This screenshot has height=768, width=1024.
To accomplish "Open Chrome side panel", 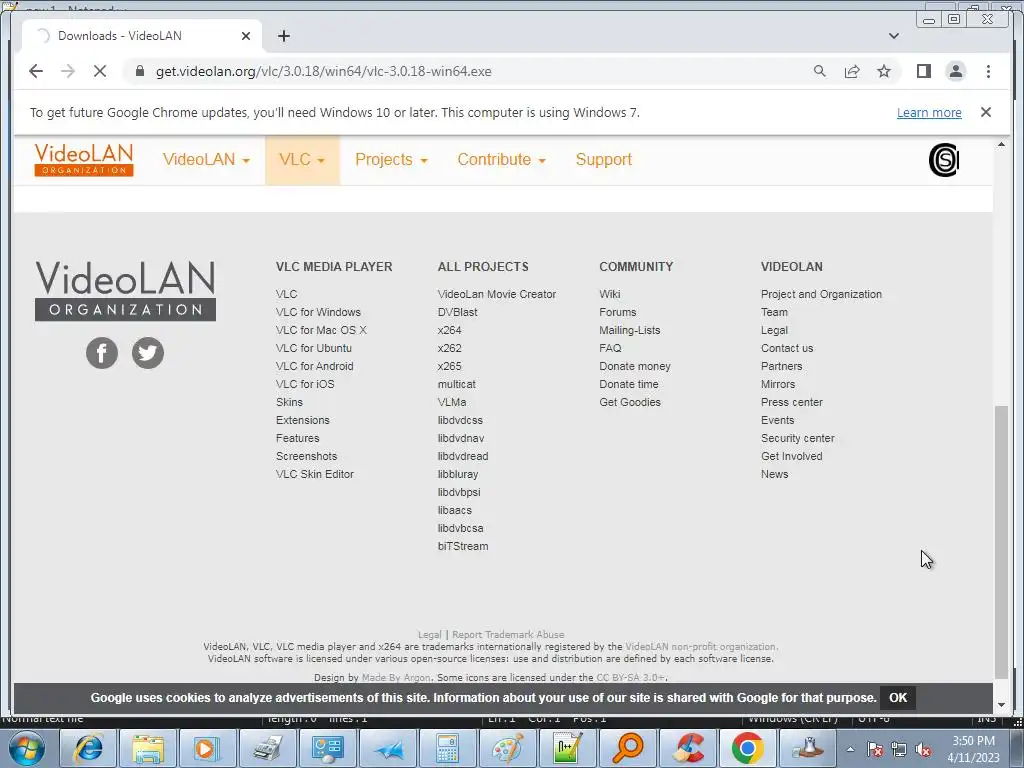I will [x=923, y=71].
